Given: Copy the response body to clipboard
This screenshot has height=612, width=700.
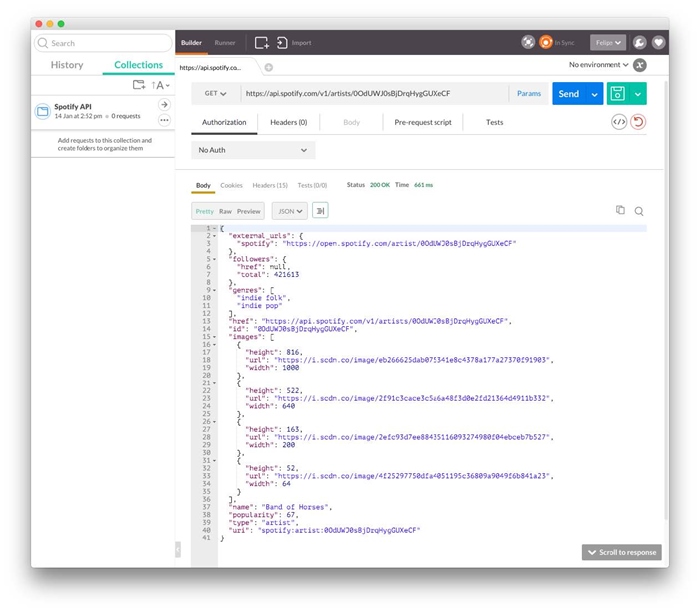Looking at the screenshot, I should coord(620,210).
